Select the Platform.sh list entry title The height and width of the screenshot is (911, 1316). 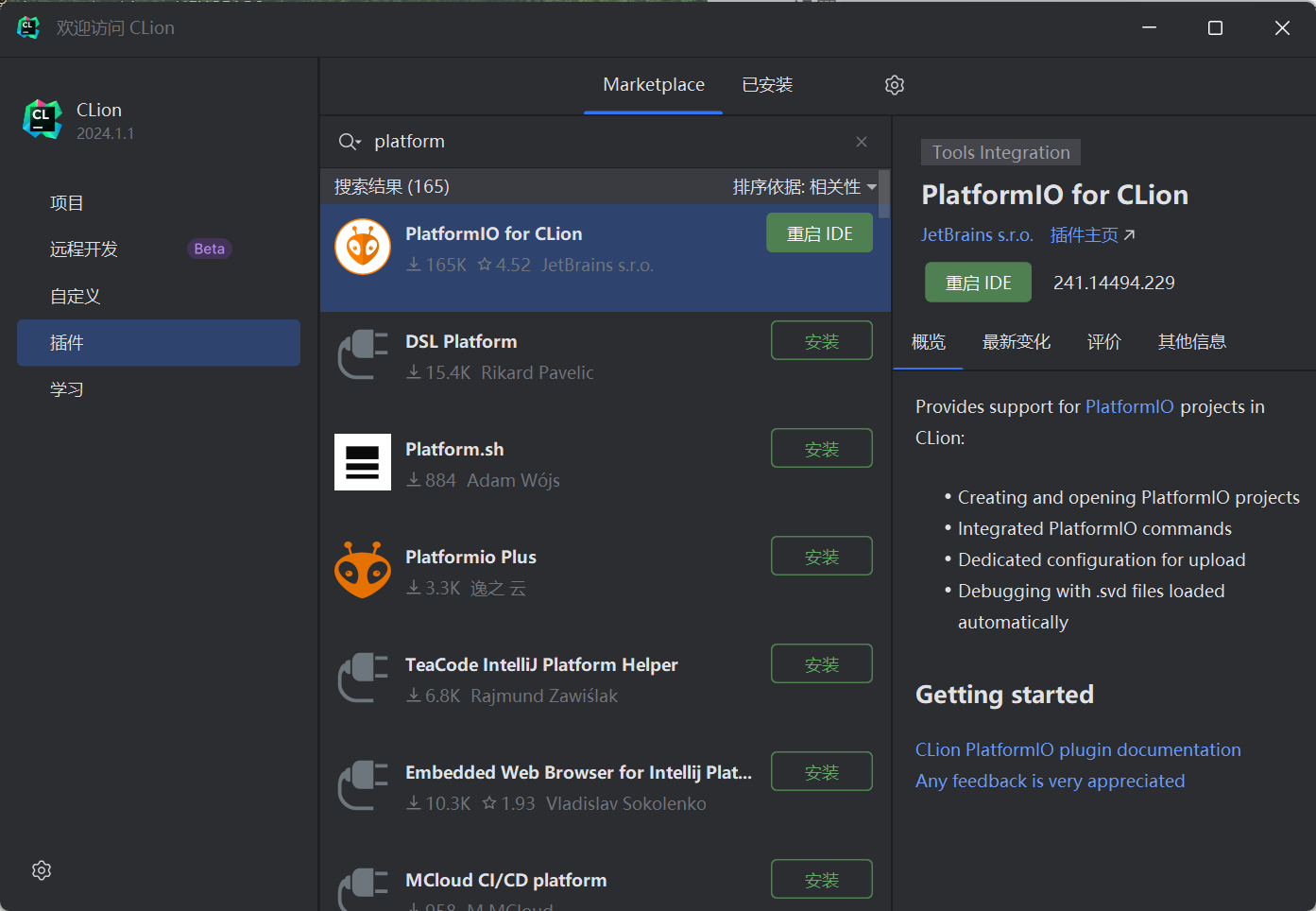point(454,450)
